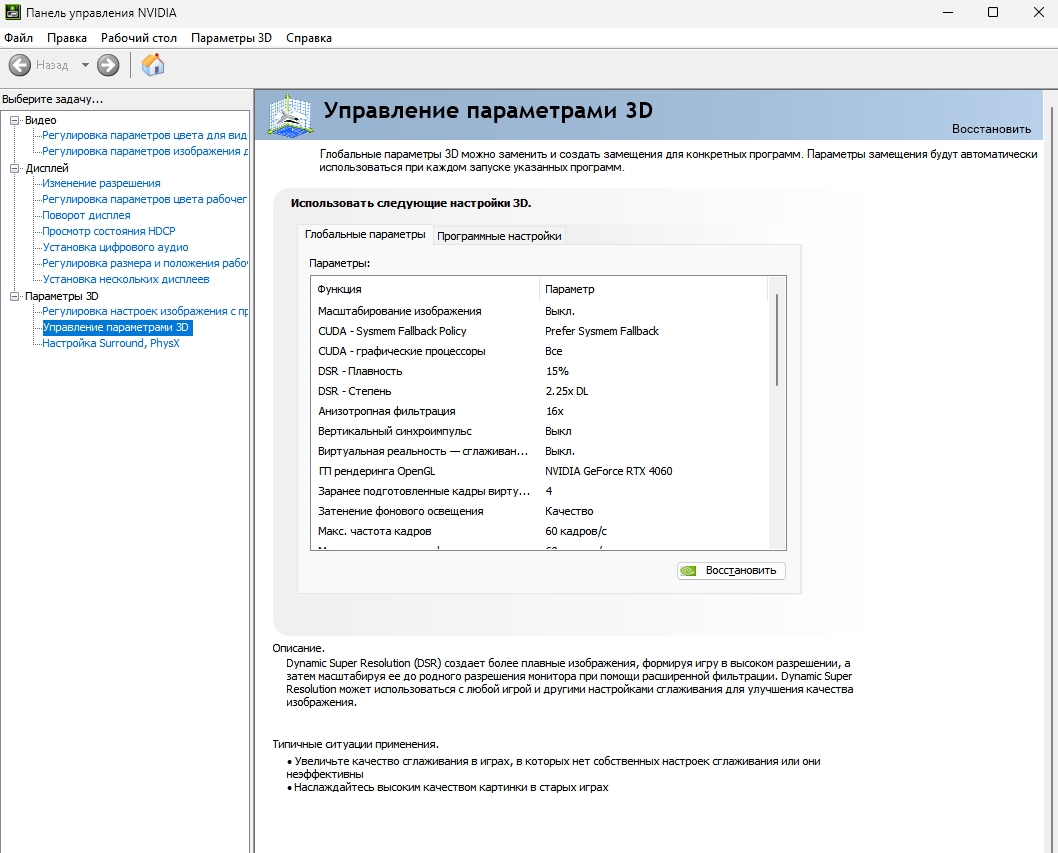Click the Forward arrow icon in toolbar
Image resolution: width=1058 pixels, height=853 pixels.
(x=108, y=65)
